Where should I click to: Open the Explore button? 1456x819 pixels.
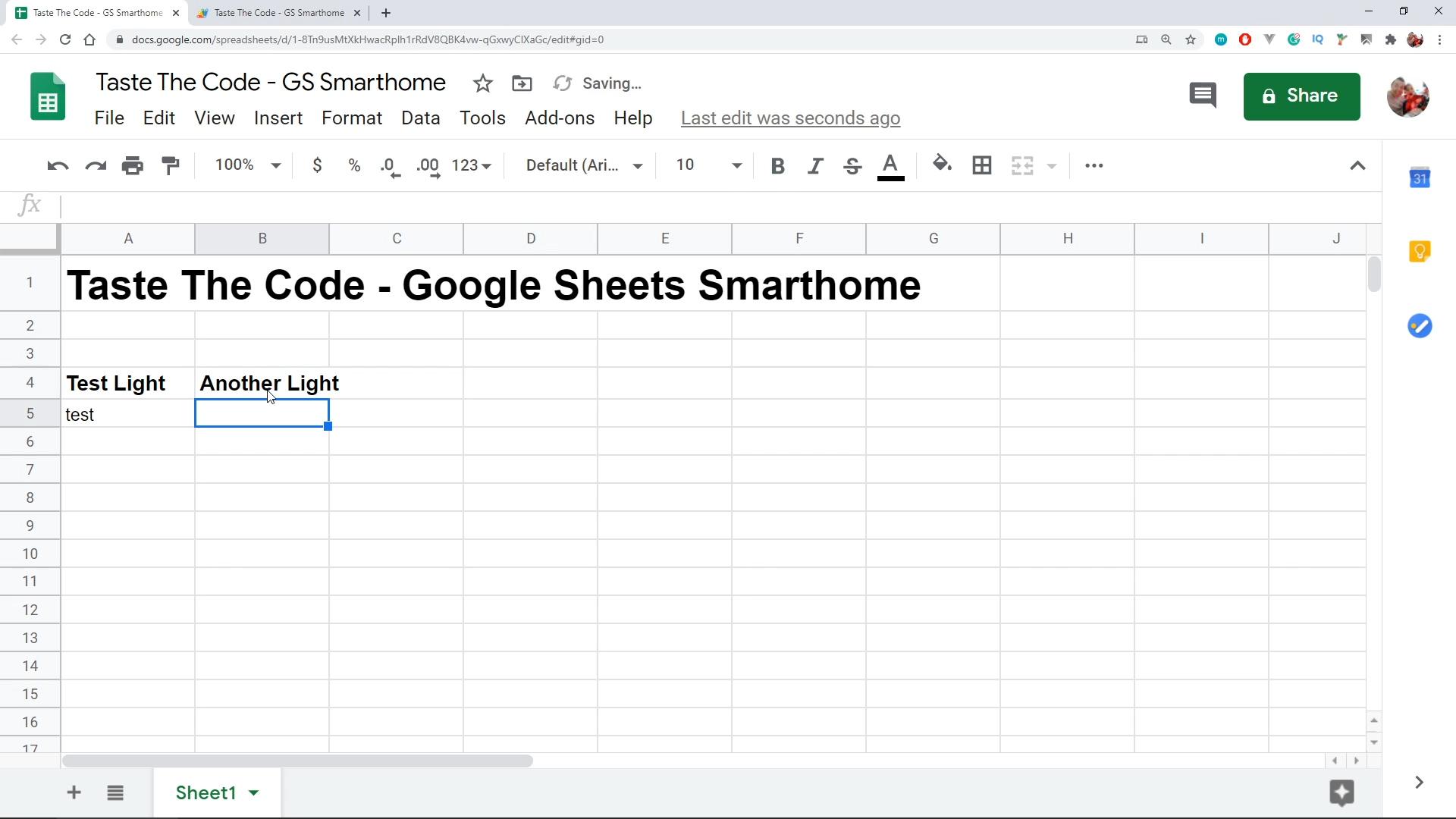click(1341, 792)
